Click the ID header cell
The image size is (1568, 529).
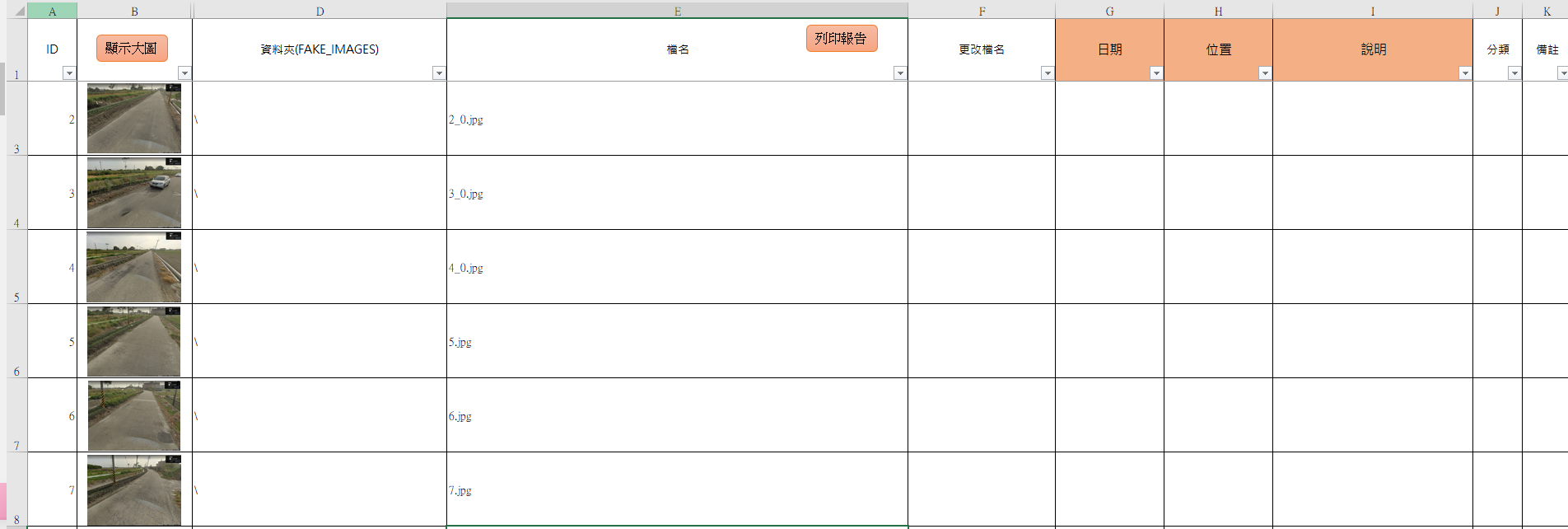pos(53,49)
